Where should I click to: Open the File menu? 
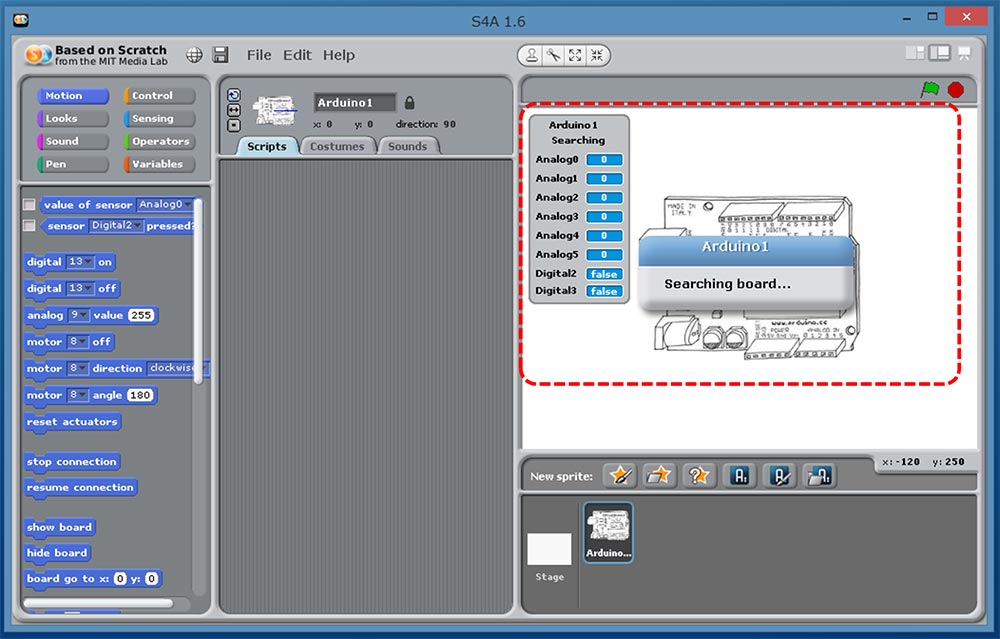click(x=259, y=55)
